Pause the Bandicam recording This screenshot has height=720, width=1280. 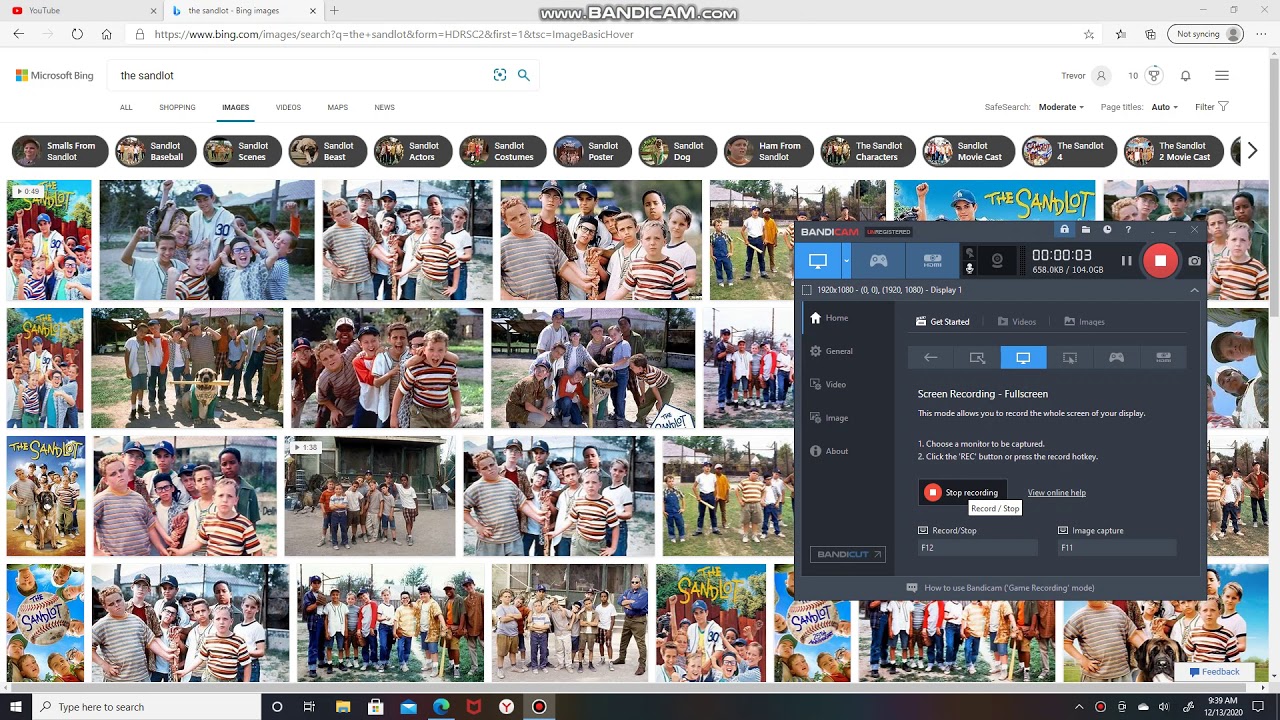click(1126, 261)
